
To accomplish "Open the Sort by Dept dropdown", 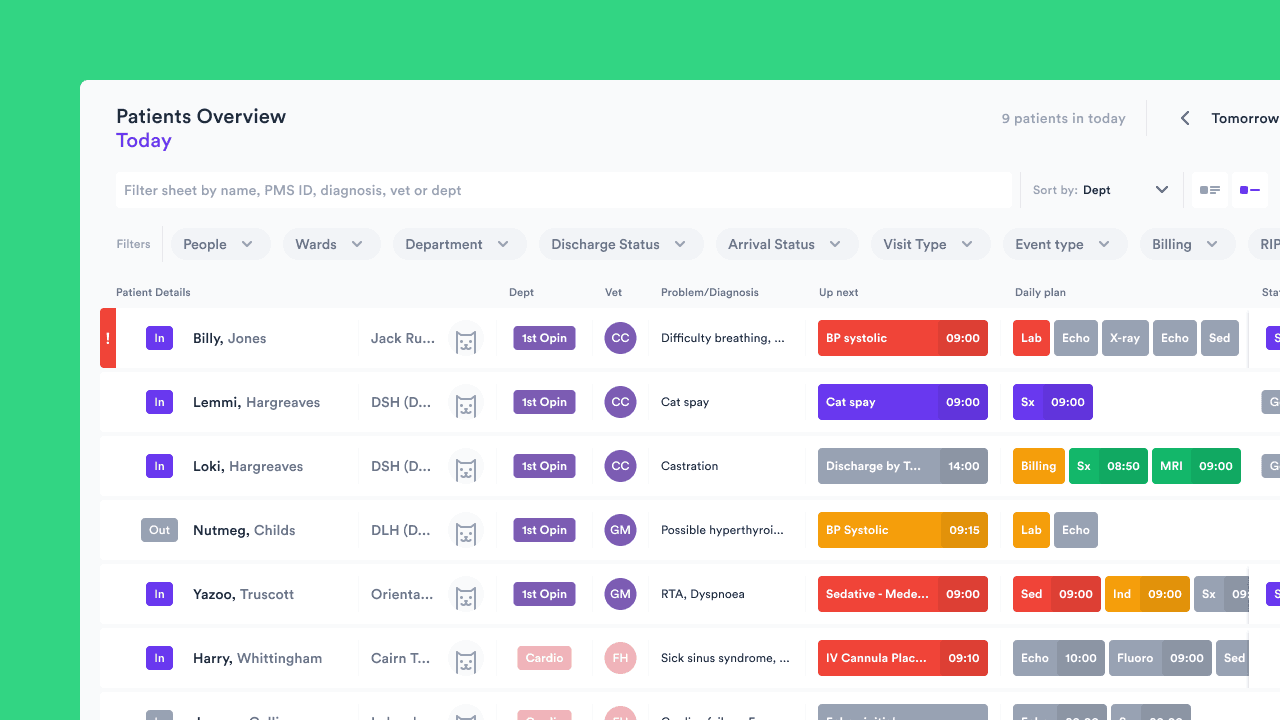I will tap(1100, 190).
